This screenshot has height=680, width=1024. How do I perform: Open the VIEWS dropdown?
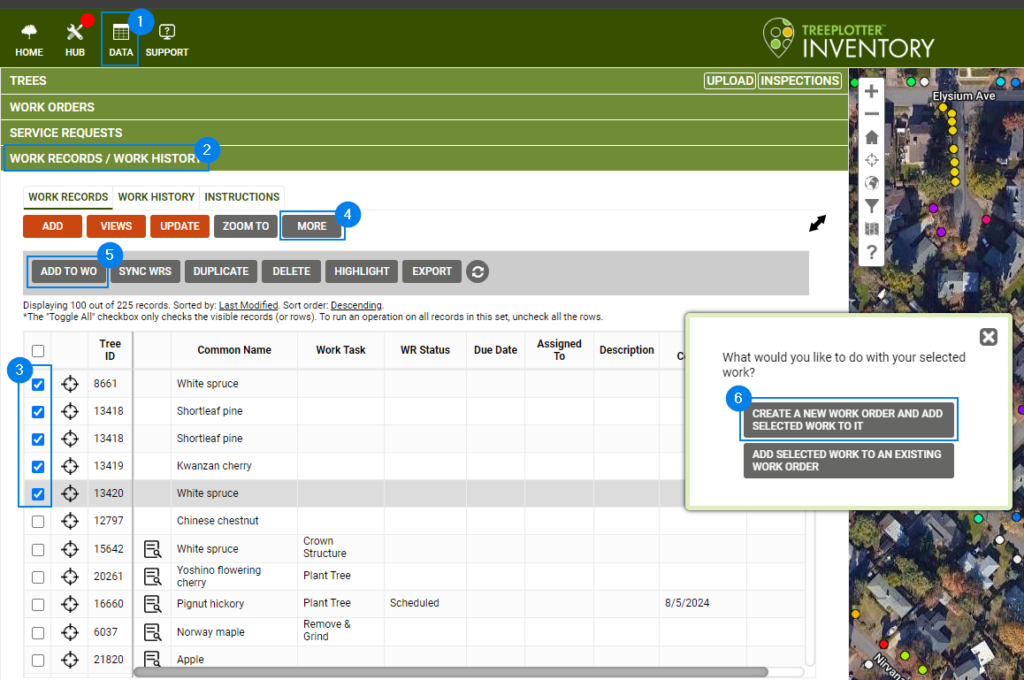[x=115, y=226]
